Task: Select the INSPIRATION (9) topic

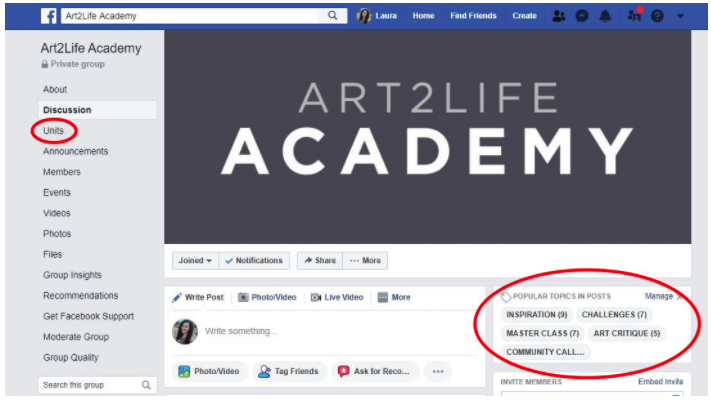Action: 536,315
